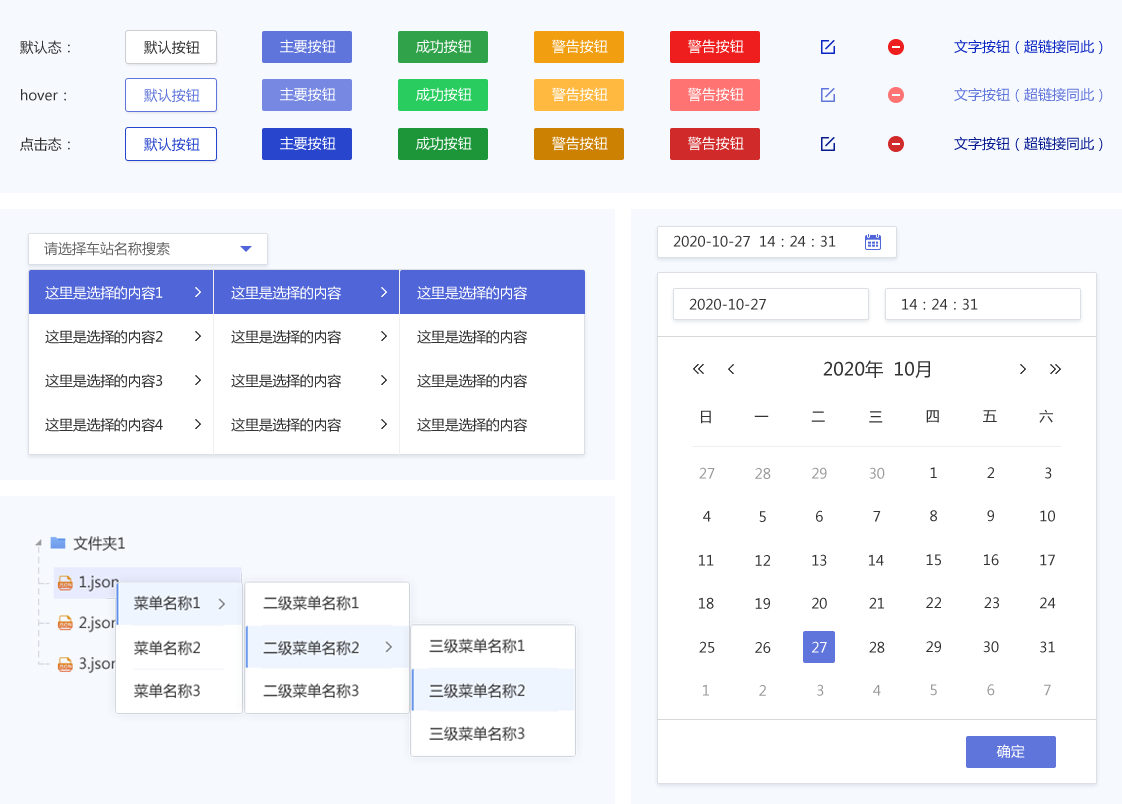This screenshot has height=804, width=1122.
Task: Click the blue edit pencil icon on the default row
Action: [x=827, y=46]
